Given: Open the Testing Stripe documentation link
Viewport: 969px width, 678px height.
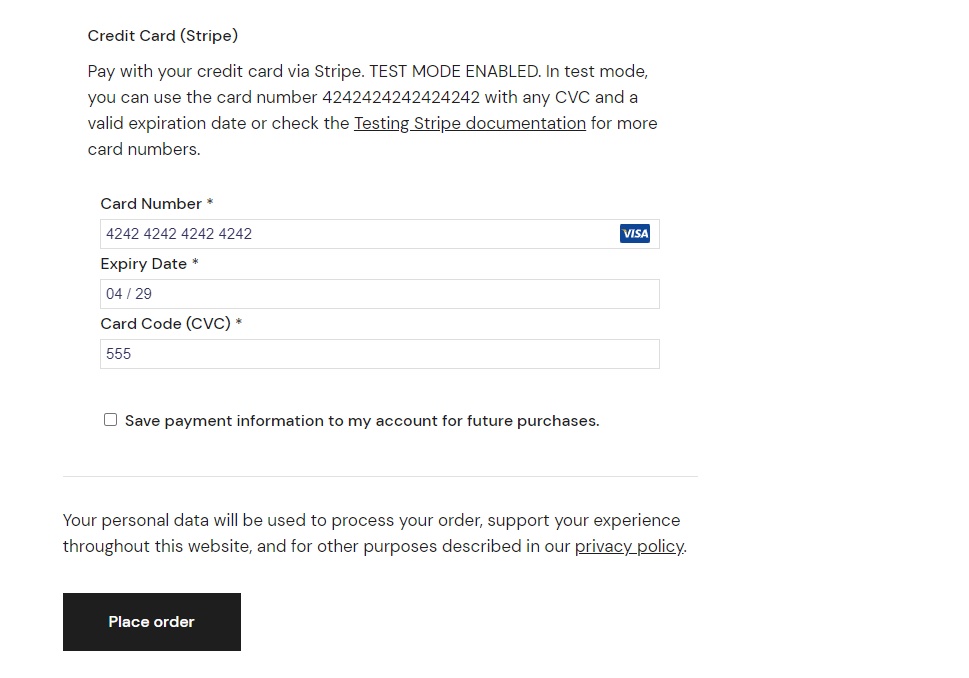Looking at the screenshot, I should (x=470, y=124).
